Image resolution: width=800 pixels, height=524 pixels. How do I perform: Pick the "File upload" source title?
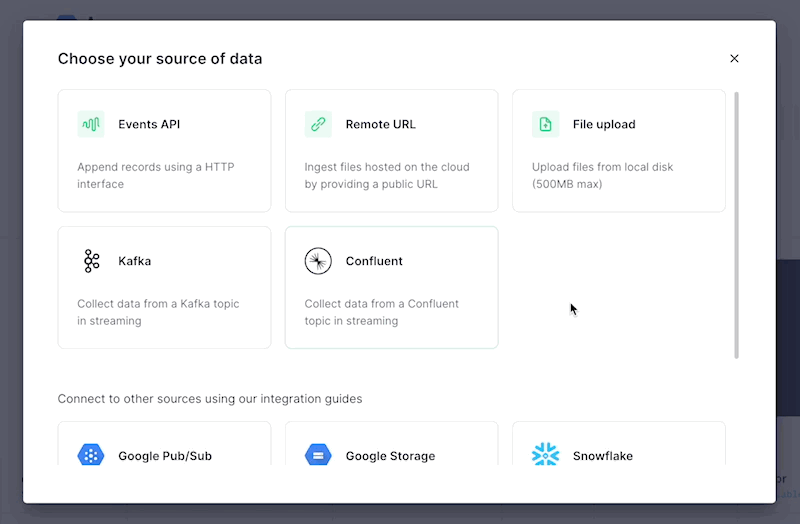click(604, 124)
